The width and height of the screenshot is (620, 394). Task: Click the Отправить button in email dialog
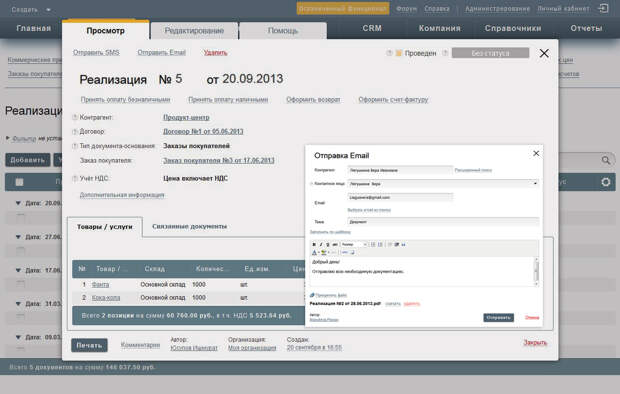(499, 317)
